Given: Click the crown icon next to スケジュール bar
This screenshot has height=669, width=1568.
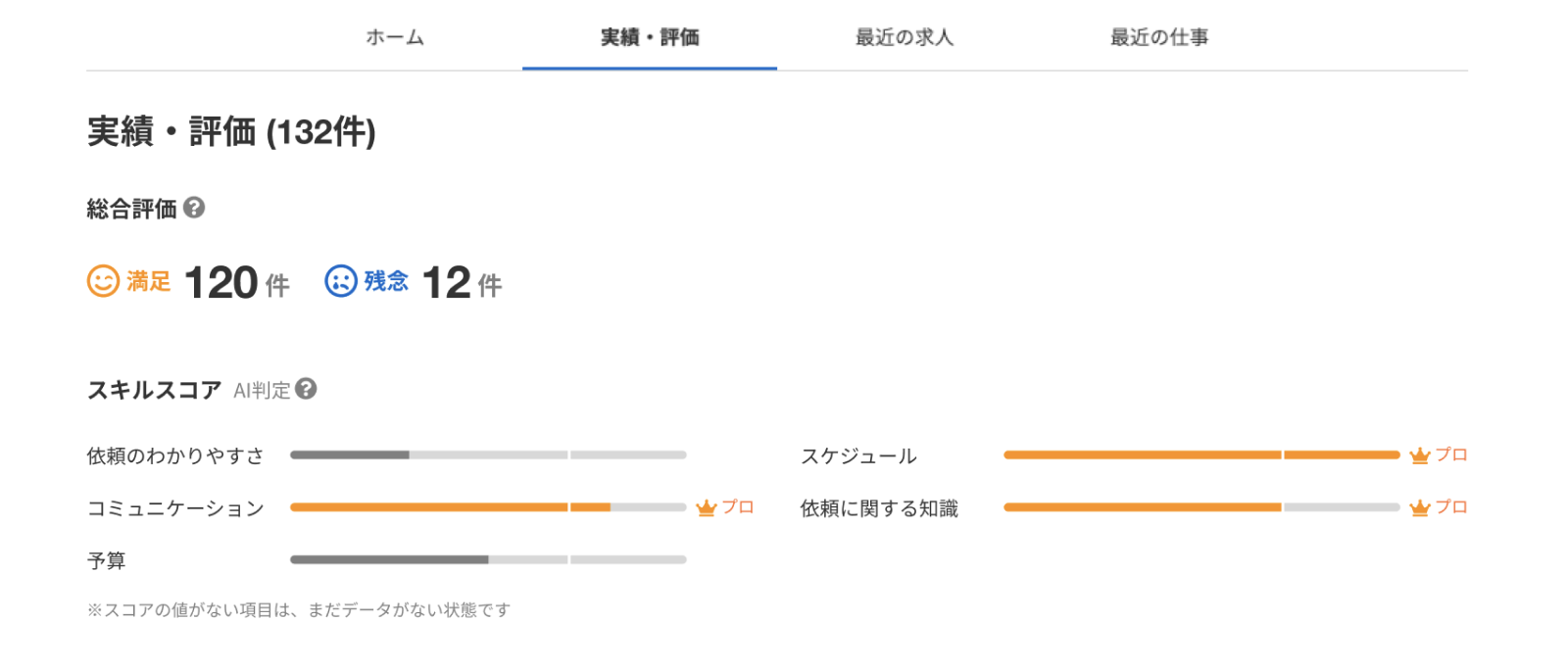Looking at the screenshot, I should (x=1420, y=455).
